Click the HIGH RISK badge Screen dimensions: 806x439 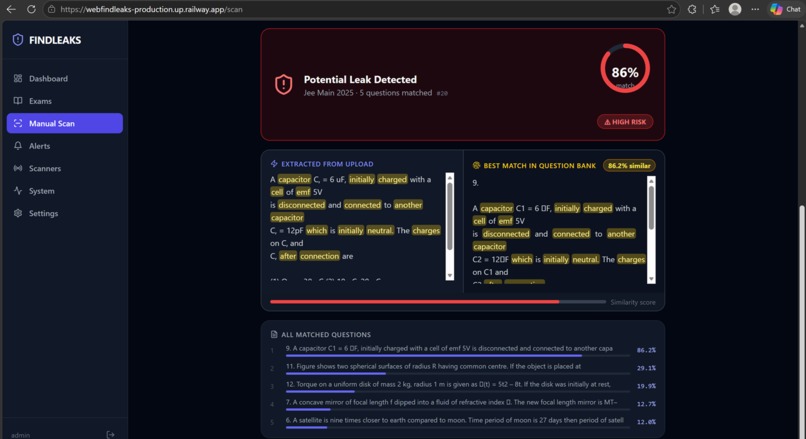point(625,122)
